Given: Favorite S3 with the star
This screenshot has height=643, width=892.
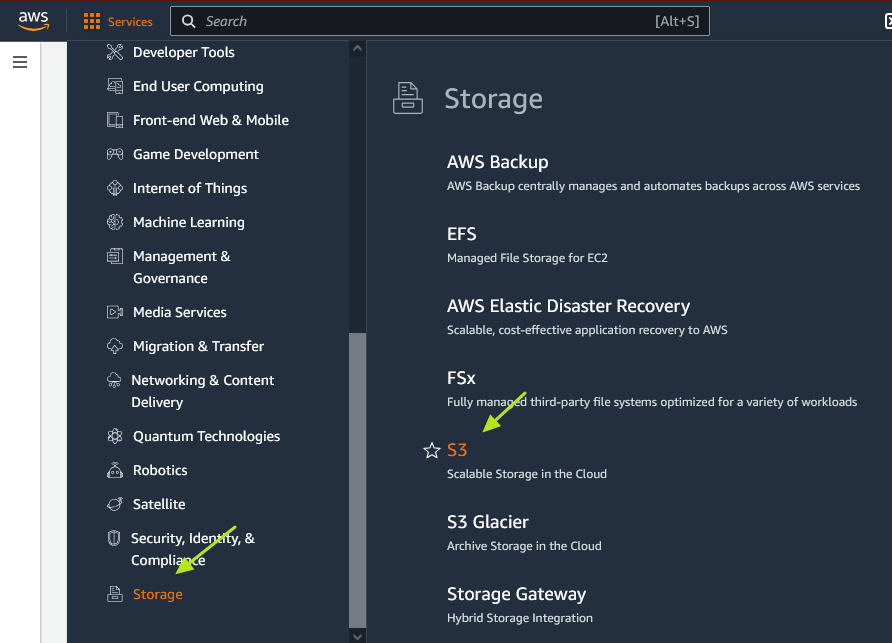Looking at the screenshot, I should click(432, 451).
